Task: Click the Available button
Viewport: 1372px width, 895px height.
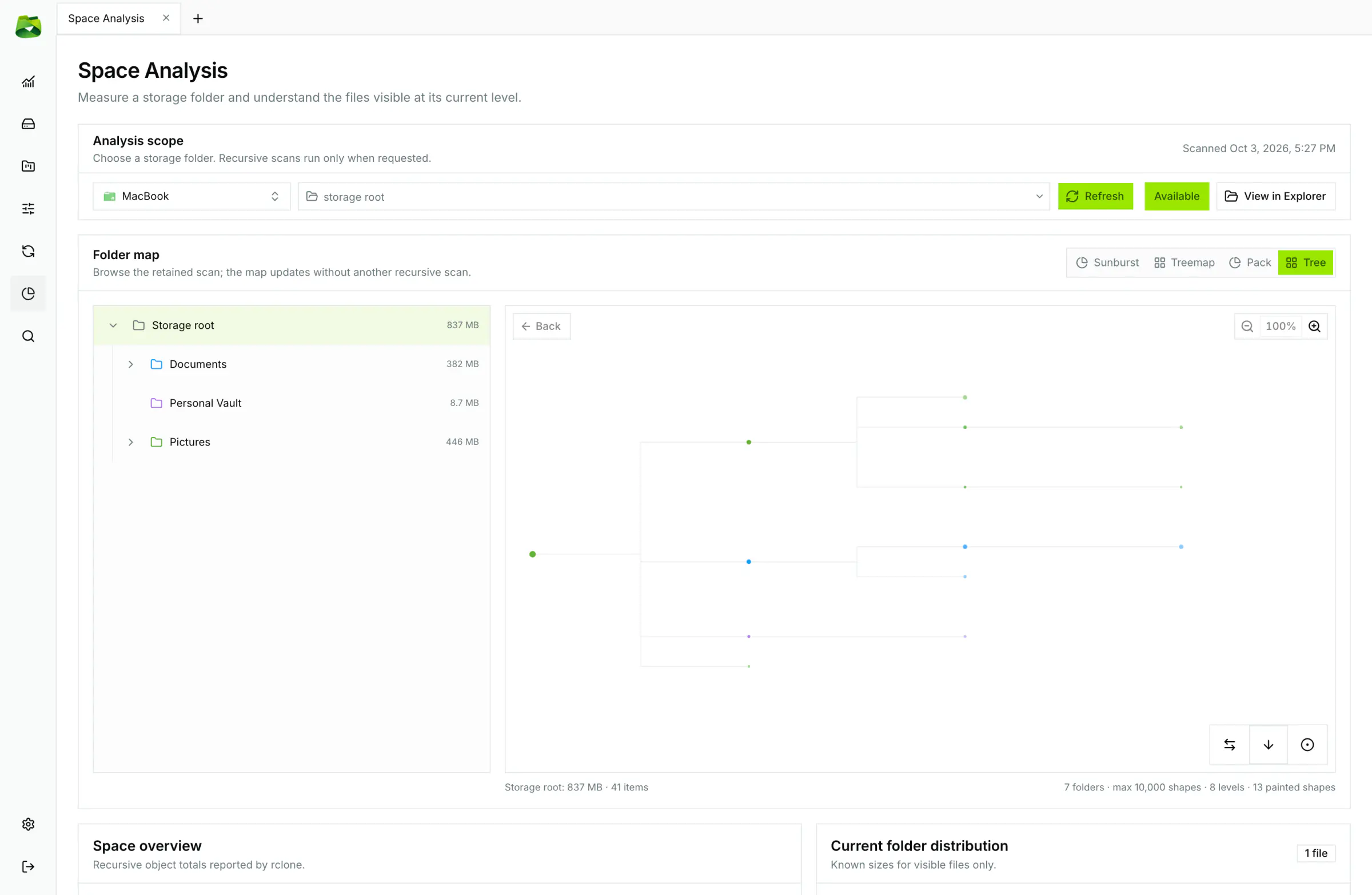Action: click(x=1176, y=196)
